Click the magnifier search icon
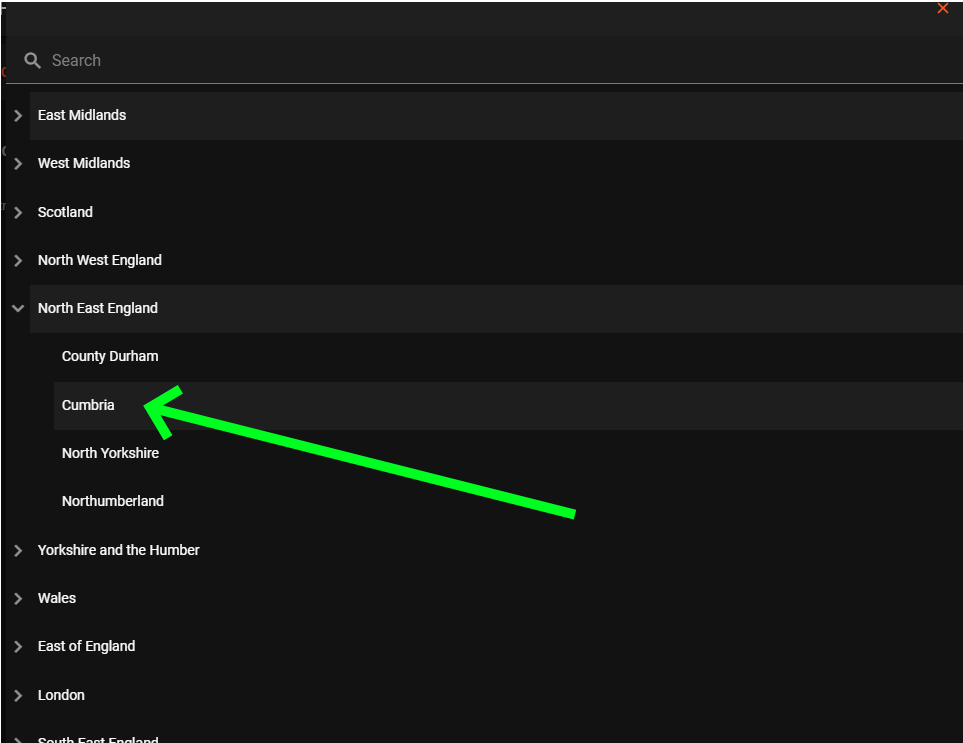 (33, 61)
